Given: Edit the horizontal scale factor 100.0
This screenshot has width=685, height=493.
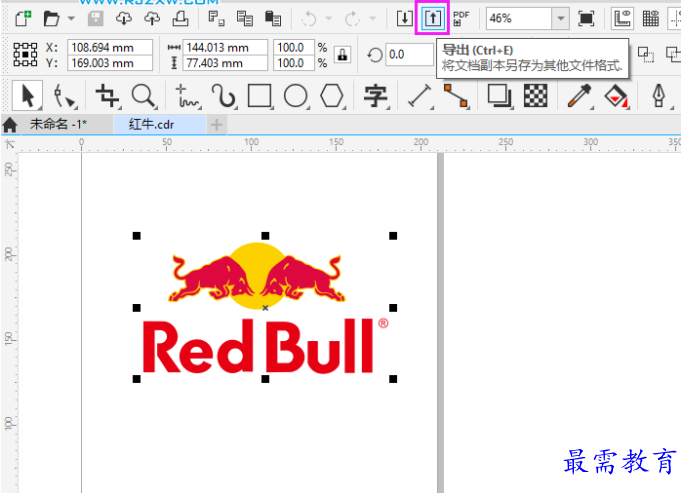Looking at the screenshot, I should 294,47.
